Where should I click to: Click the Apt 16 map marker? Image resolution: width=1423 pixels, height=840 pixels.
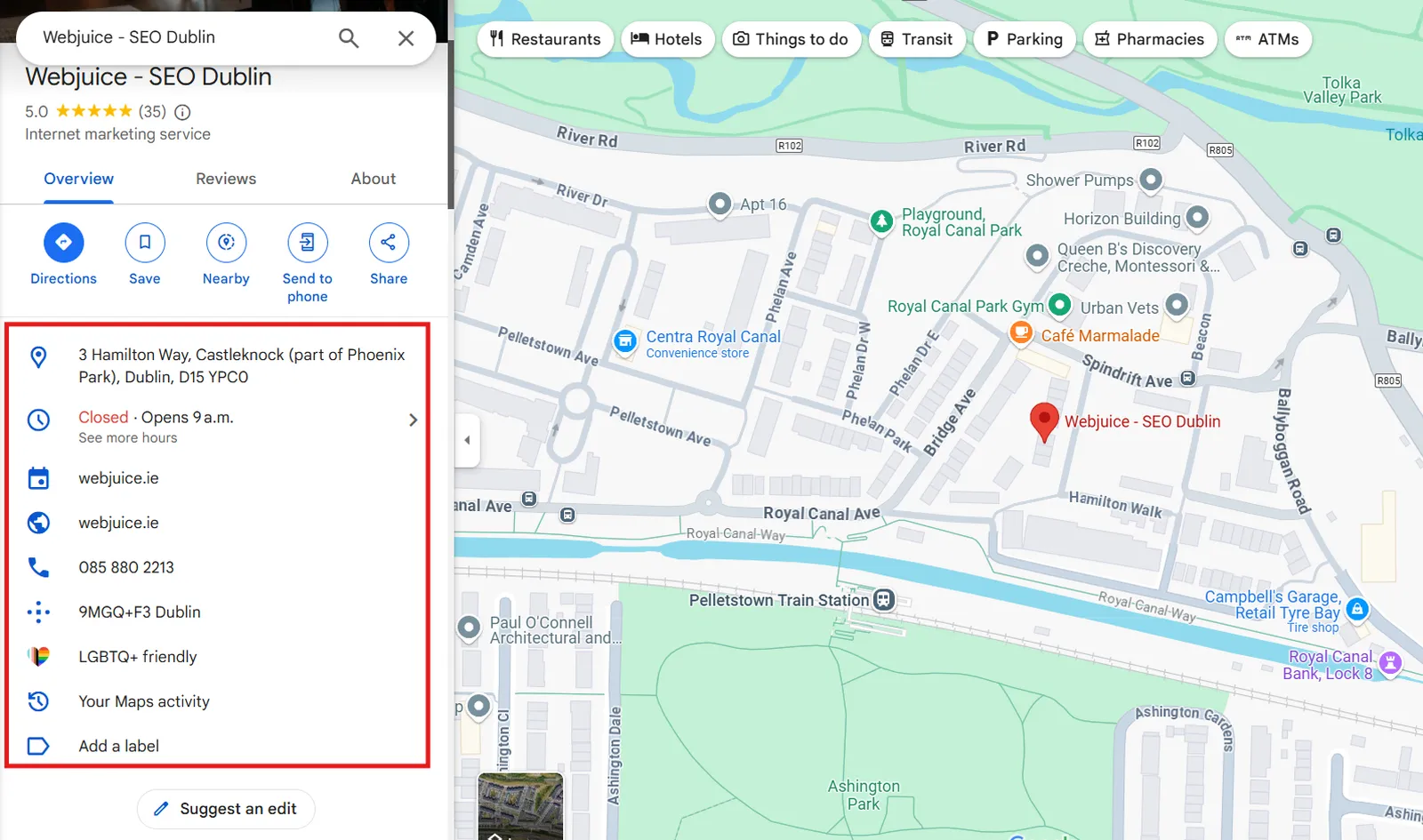(720, 204)
